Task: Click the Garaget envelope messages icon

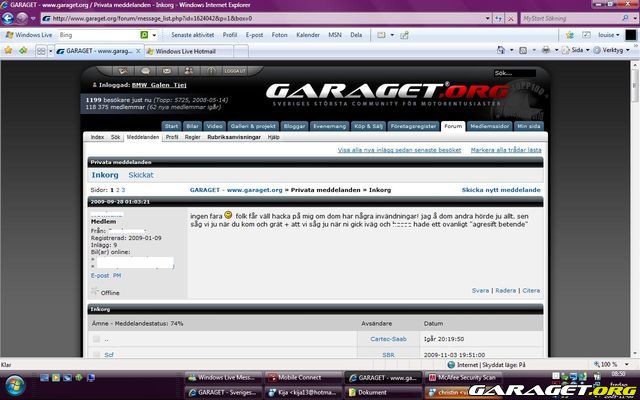Action: coord(167,71)
